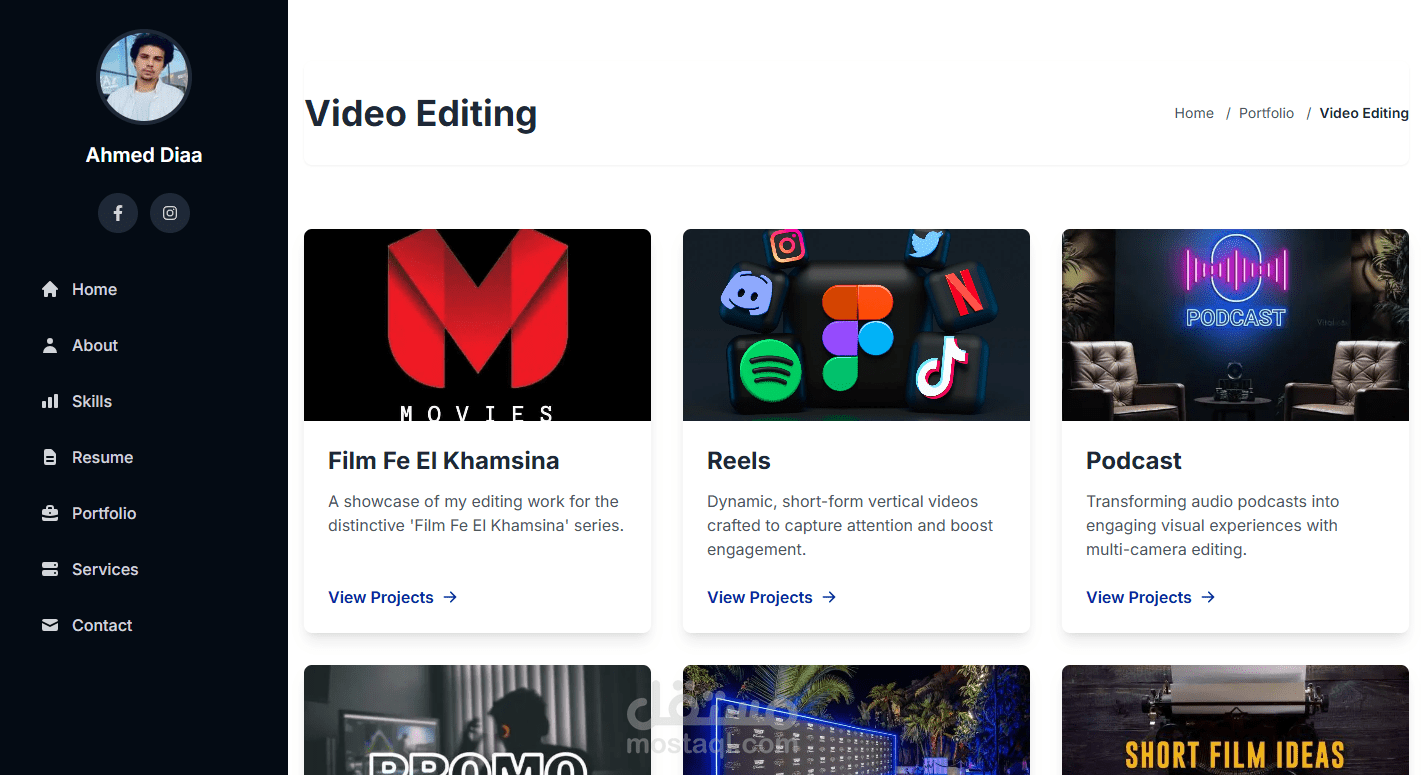
Task: Click the server icon beside Services
Action: tap(50, 569)
